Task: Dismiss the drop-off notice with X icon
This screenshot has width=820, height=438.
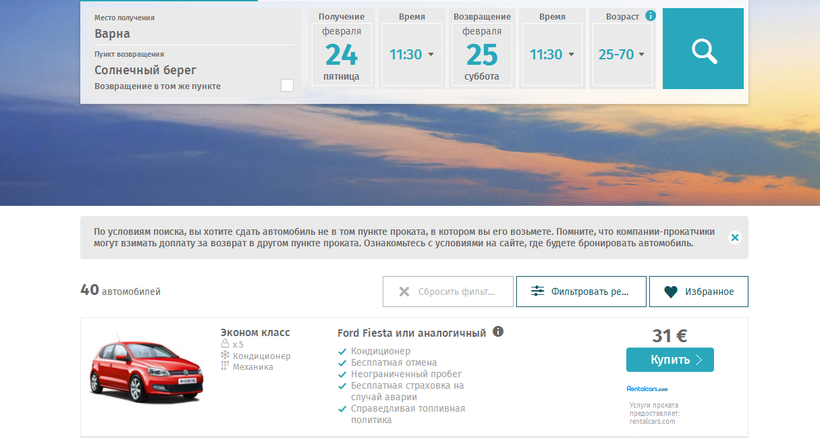Action: pos(735,238)
